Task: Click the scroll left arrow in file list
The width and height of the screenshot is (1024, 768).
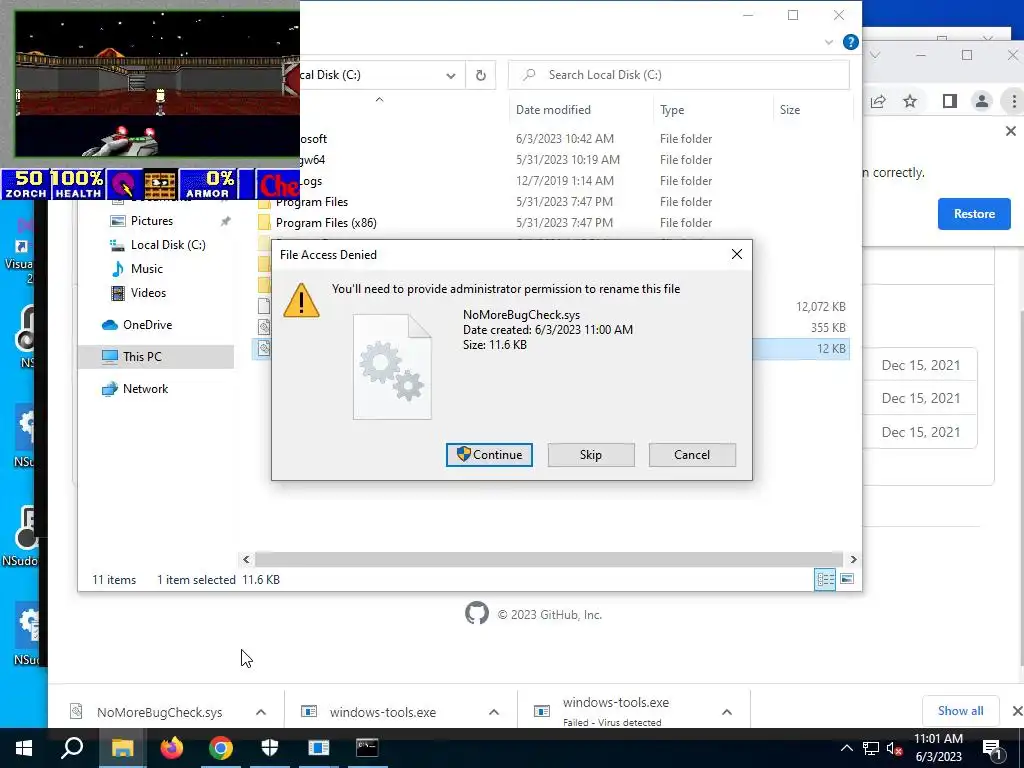Action: point(246,560)
